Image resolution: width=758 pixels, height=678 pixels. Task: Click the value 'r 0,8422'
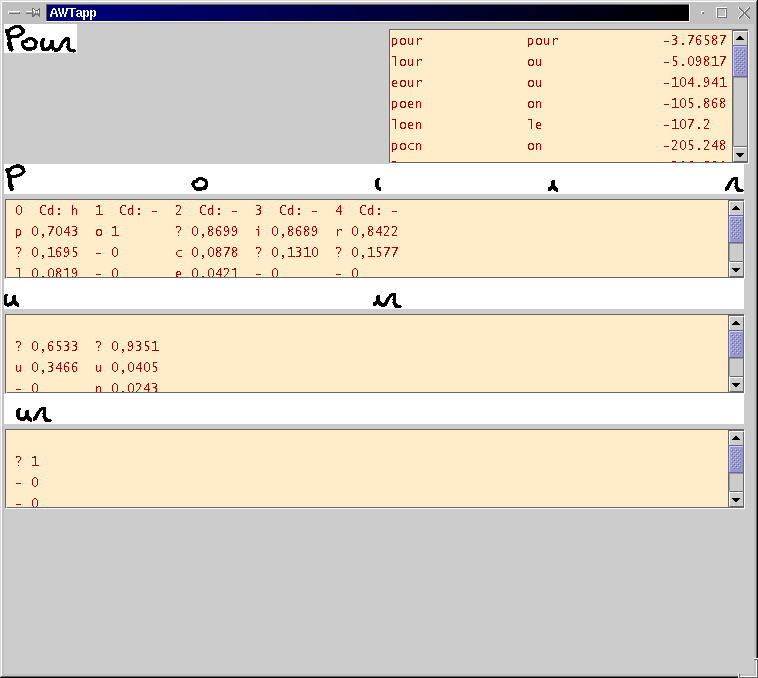(x=367, y=231)
